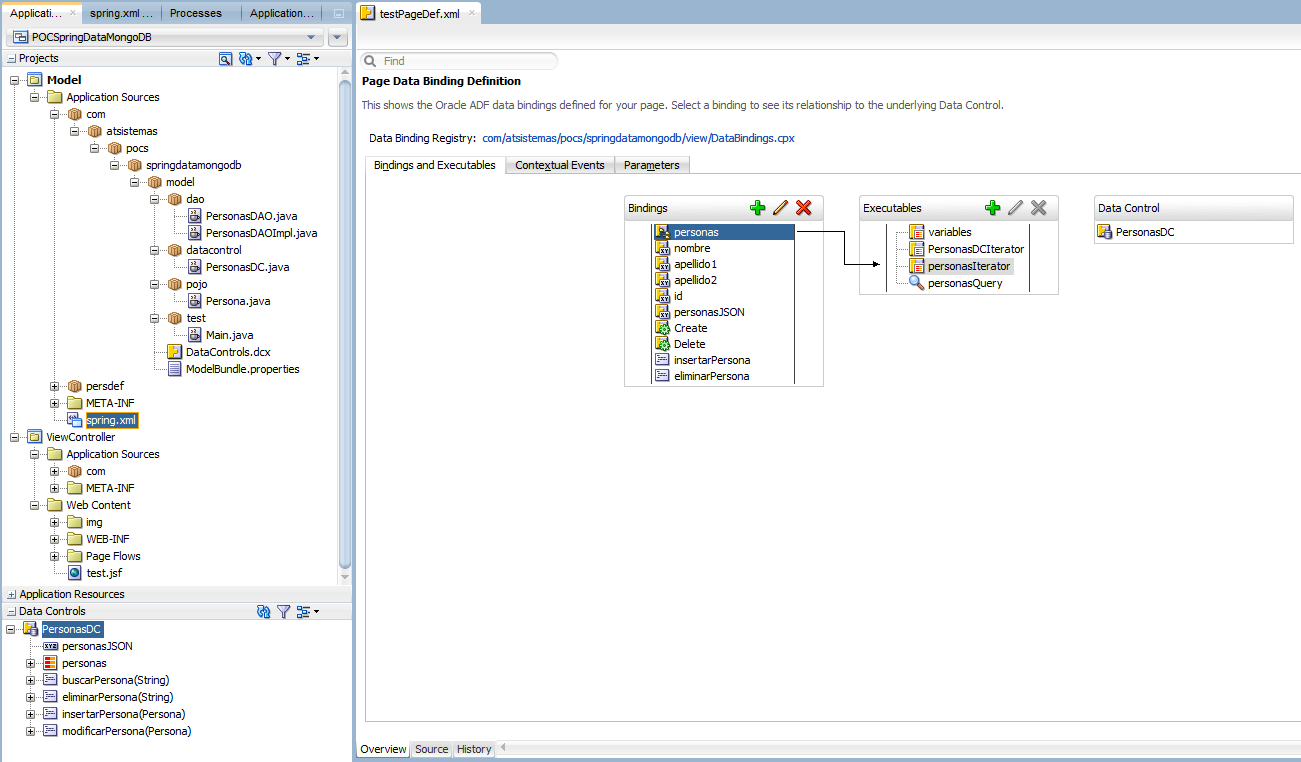Select modificarPersona(Persona) data control method

click(x=126, y=731)
